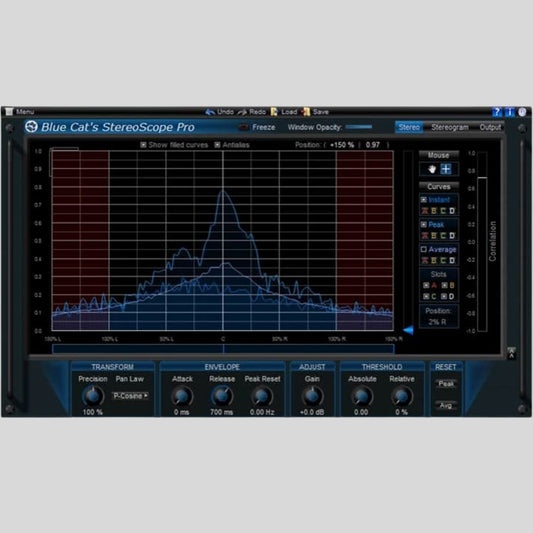Click the Precision knob
The image size is (533, 533).
pos(93,396)
